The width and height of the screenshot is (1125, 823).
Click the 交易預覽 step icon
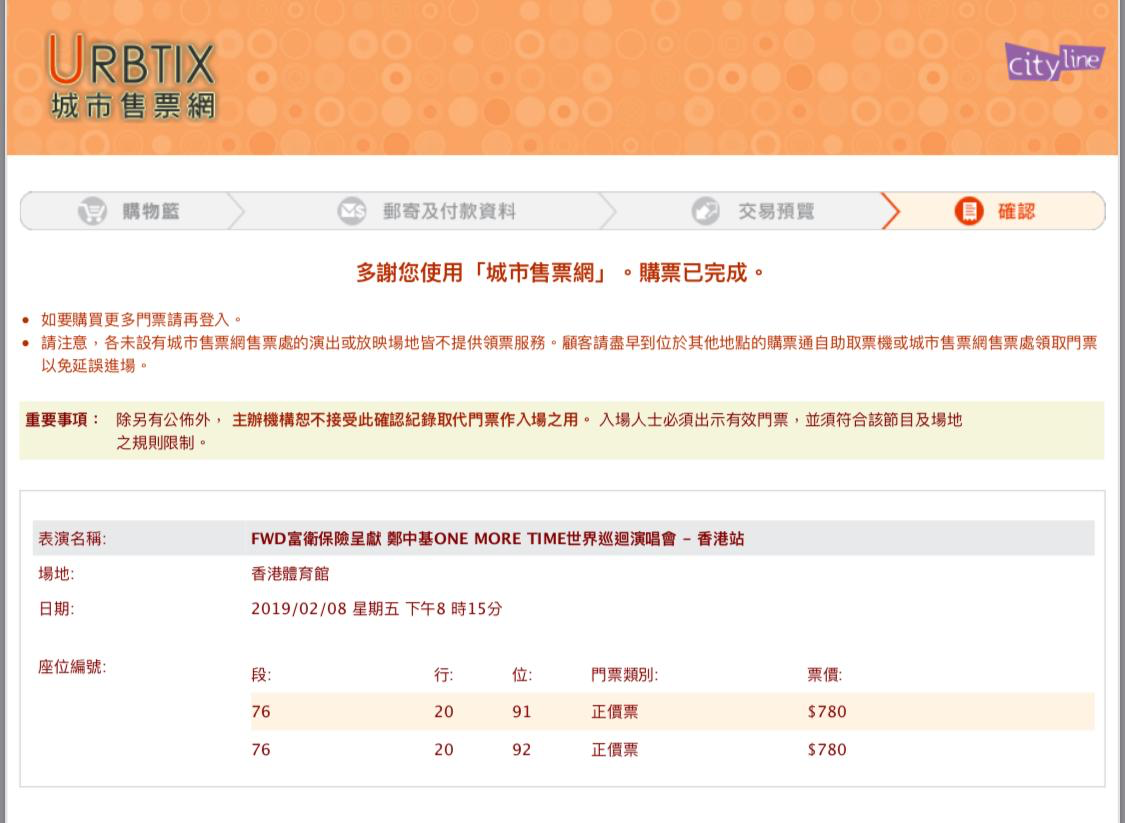[705, 211]
